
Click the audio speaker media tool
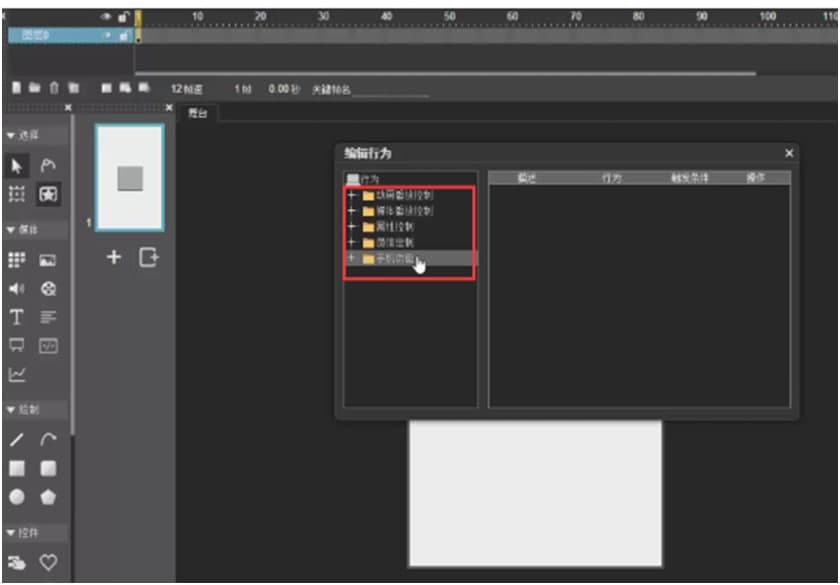(x=17, y=289)
